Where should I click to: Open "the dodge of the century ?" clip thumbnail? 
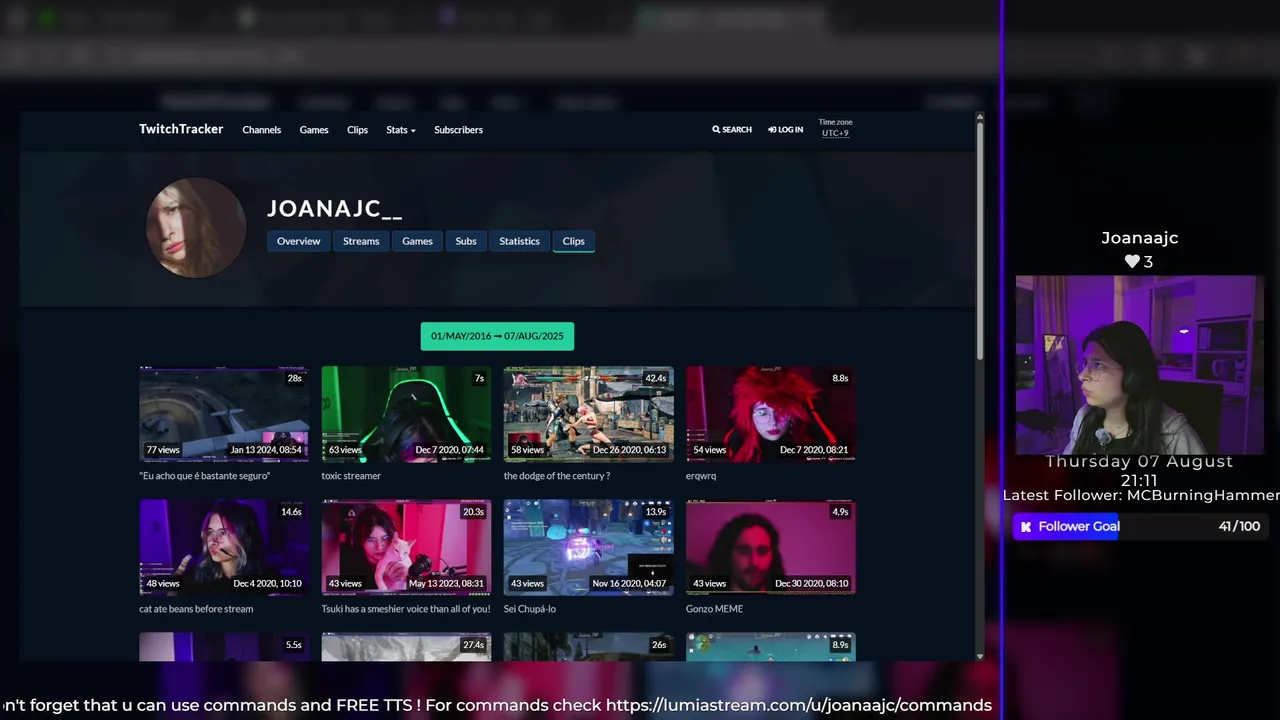[588, 414]
